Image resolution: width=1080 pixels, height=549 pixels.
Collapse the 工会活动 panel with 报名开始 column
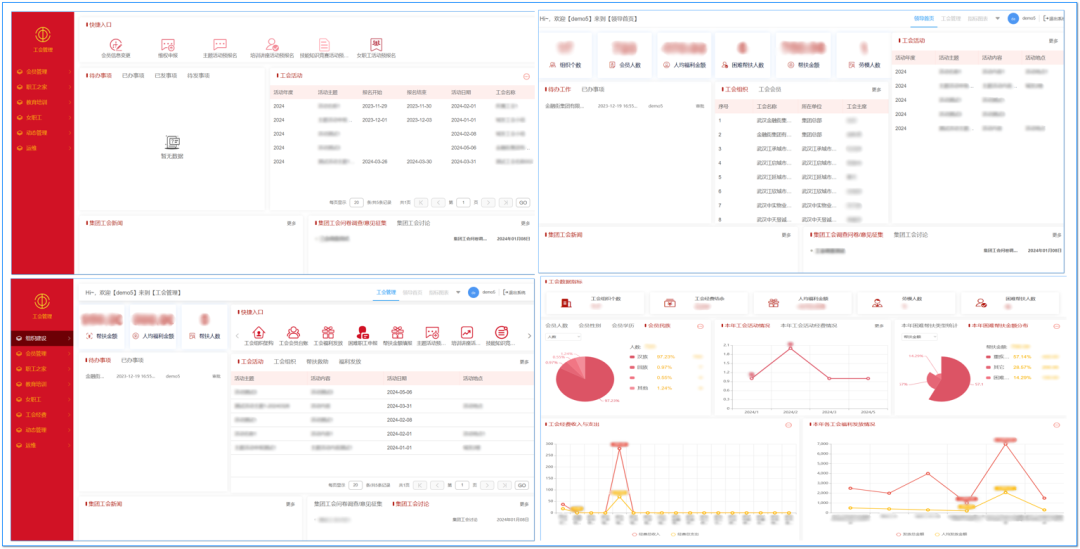pos(526,76)
